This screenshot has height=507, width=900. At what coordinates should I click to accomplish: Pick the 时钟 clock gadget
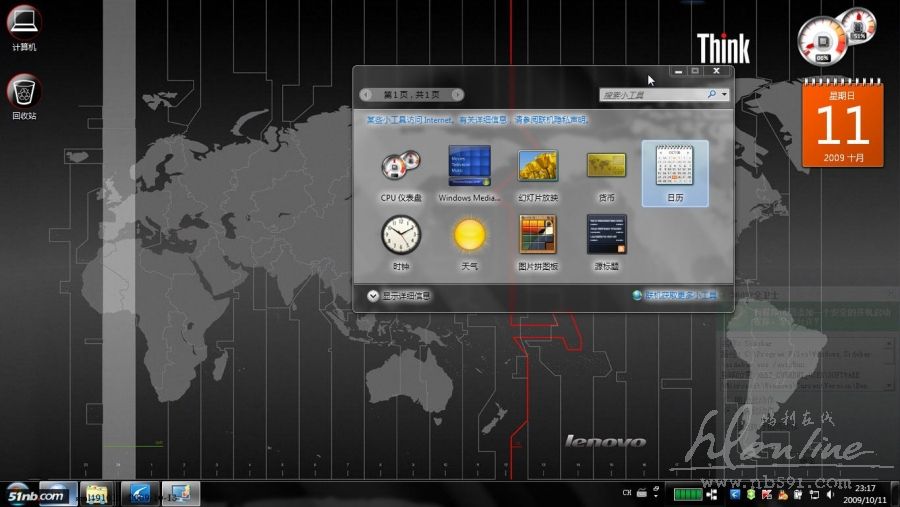[x=401, y=241]
